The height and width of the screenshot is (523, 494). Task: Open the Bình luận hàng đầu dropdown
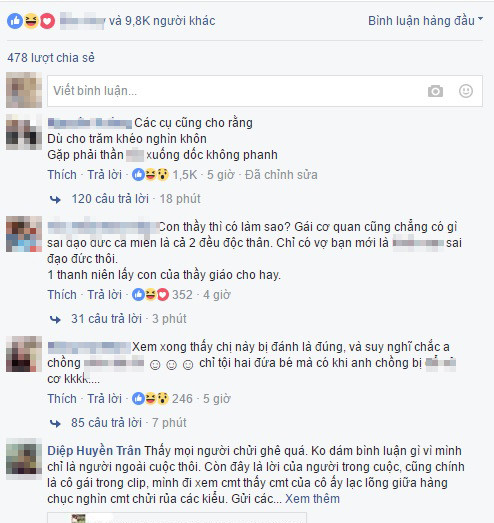(425, 21)
